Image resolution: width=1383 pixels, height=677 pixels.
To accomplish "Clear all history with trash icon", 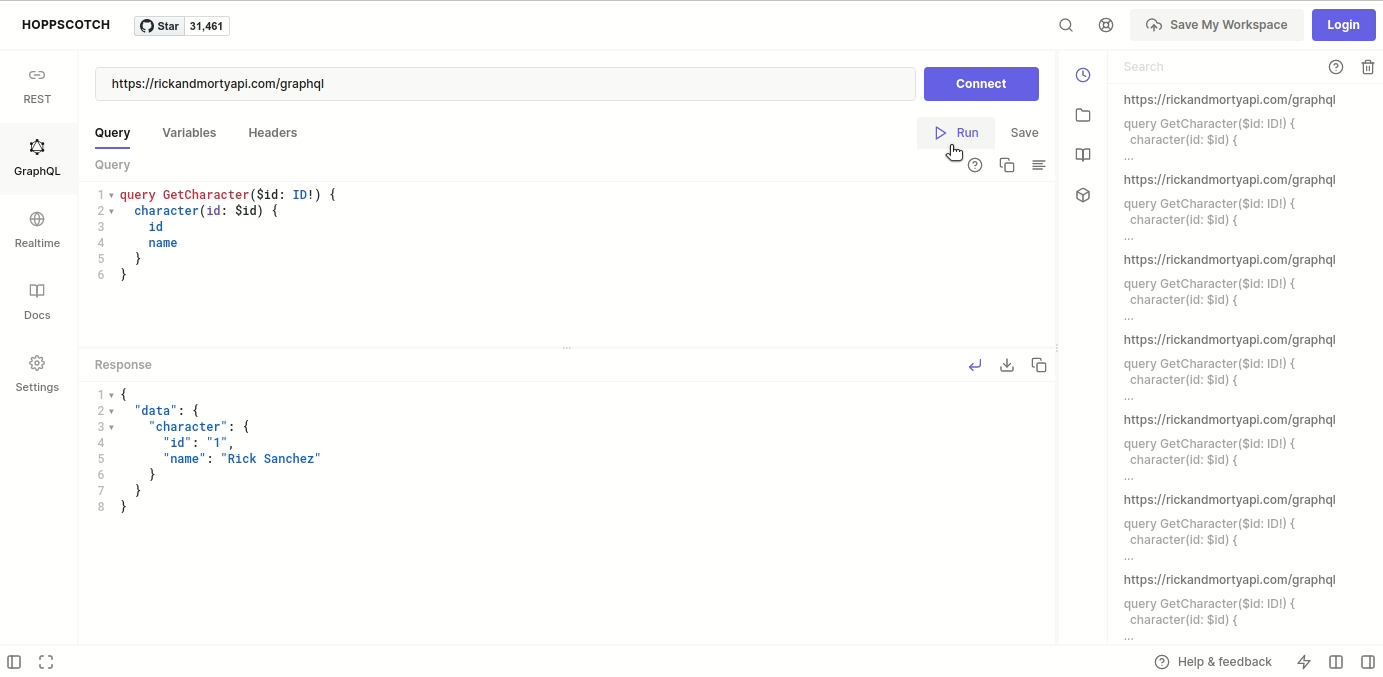I will pyautogui.click(x=1368, y=67).
